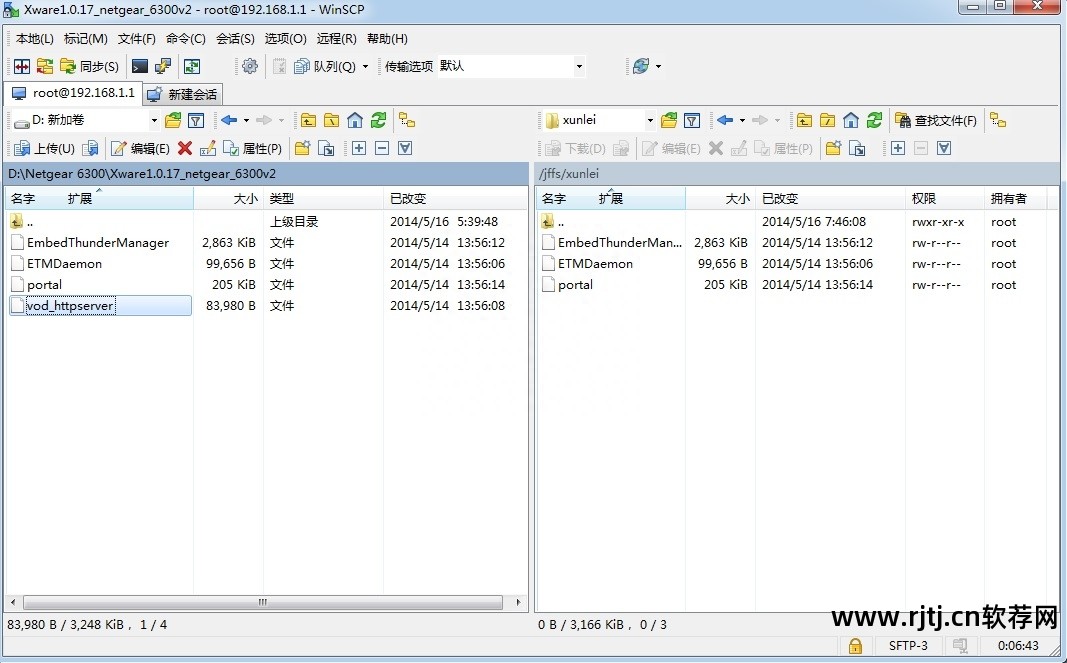Open the 选项(O) menu
This screenshot has width=1067, height=663.
click(285, 39)
